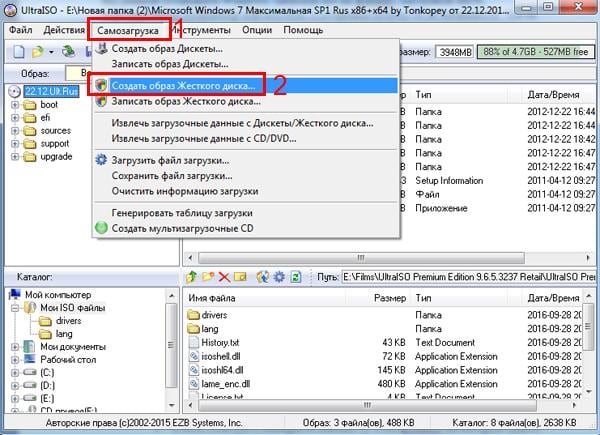Open the Файл menu
600x435 pixels.
(x=20, y=30)
